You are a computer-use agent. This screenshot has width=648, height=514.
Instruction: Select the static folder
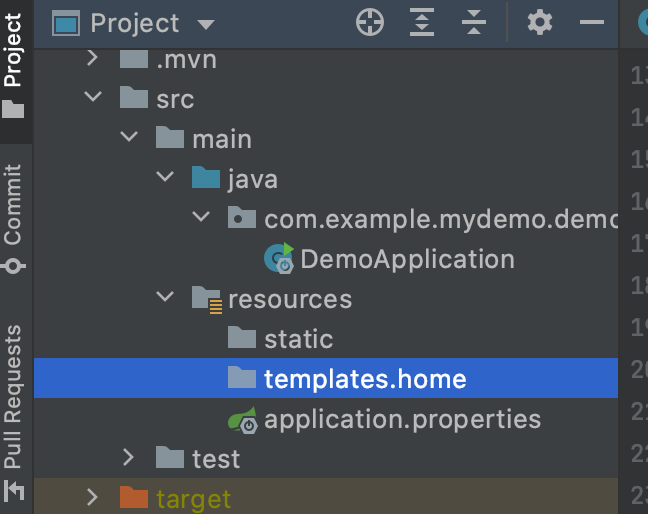click(299, 339)
